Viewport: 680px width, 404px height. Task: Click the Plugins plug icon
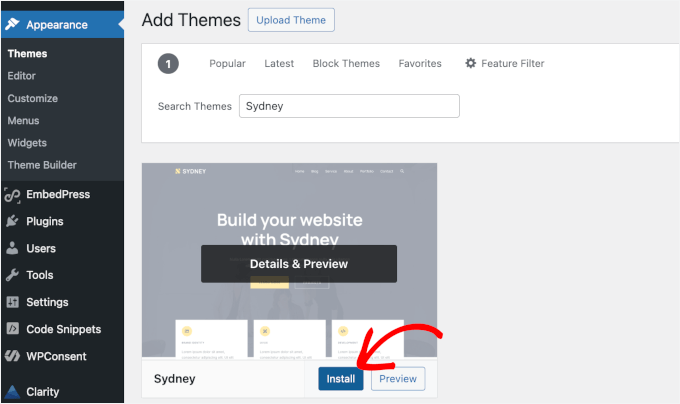click(12, 221)
